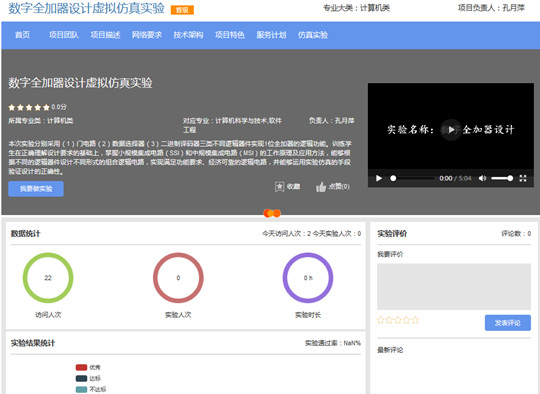This screenshot has height=394, width=540.
Task: Click the 我要评价 comment text area
Action: point(454,287)
